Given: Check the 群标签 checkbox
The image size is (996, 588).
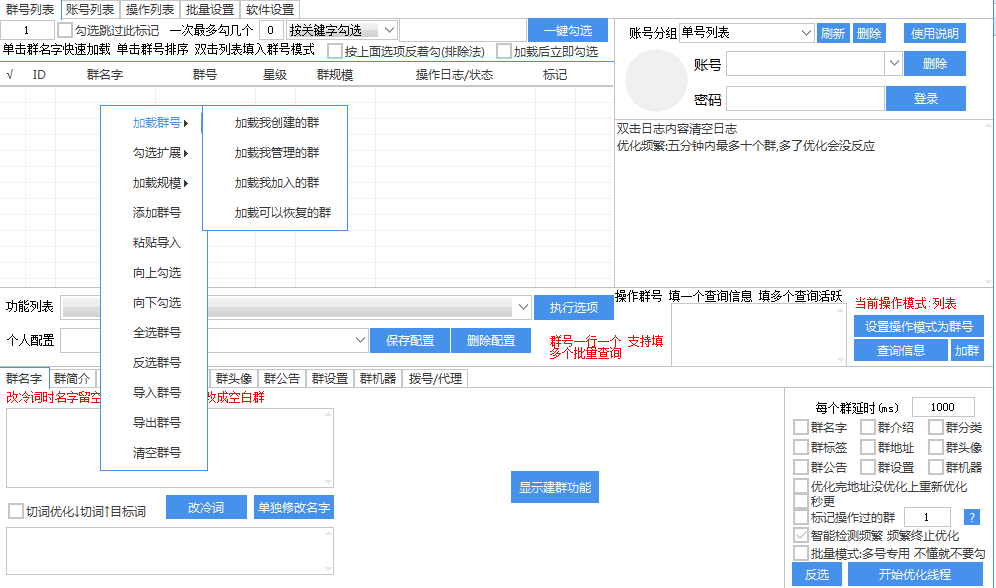Looking at the screenshot, I should pos(800,447).
